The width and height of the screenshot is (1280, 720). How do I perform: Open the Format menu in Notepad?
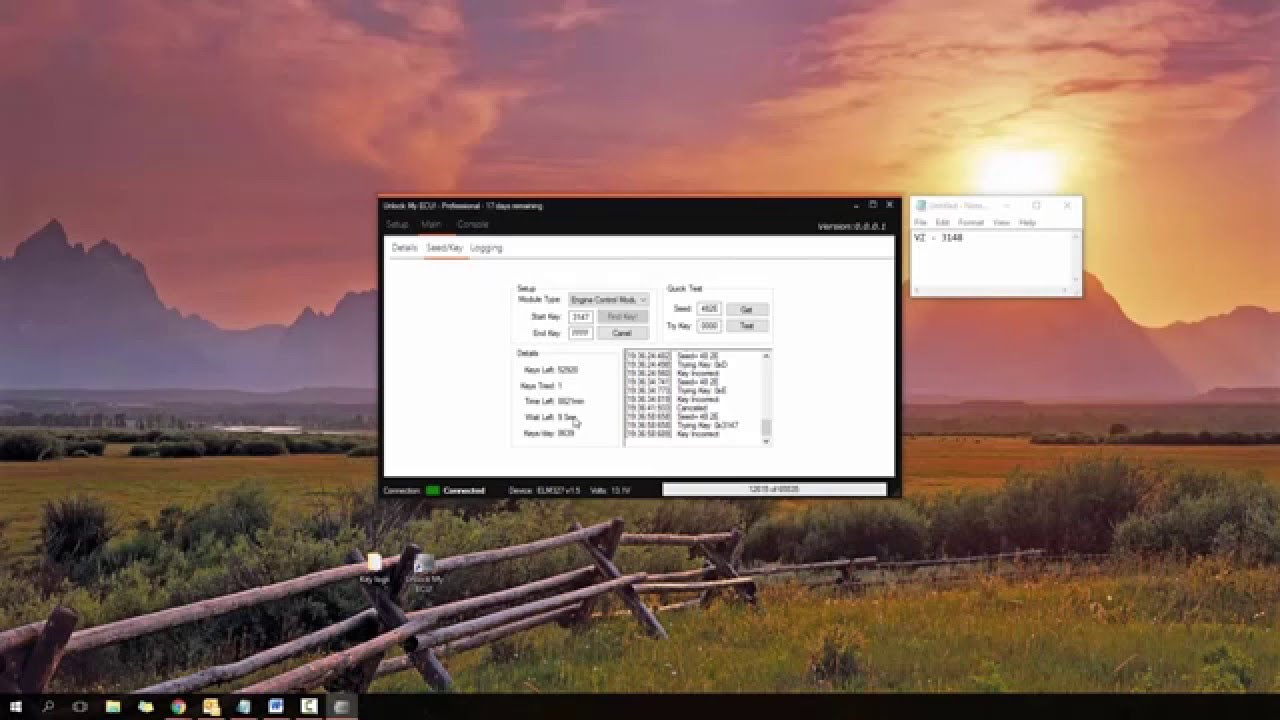click(x=971, y=223)
